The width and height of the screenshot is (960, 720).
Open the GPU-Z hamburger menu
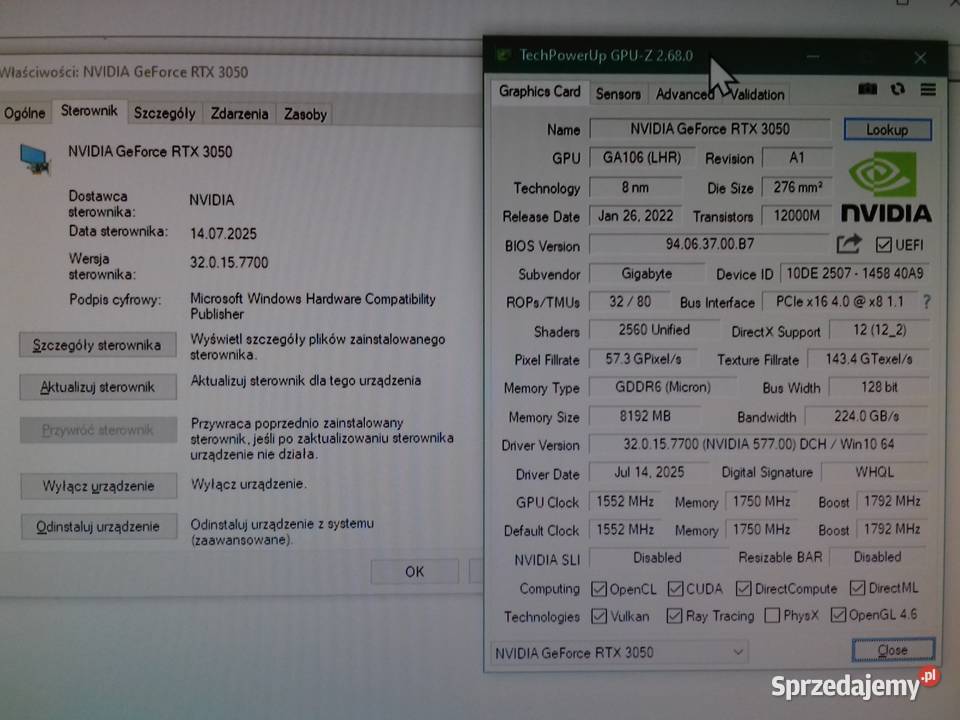[927, 90]
